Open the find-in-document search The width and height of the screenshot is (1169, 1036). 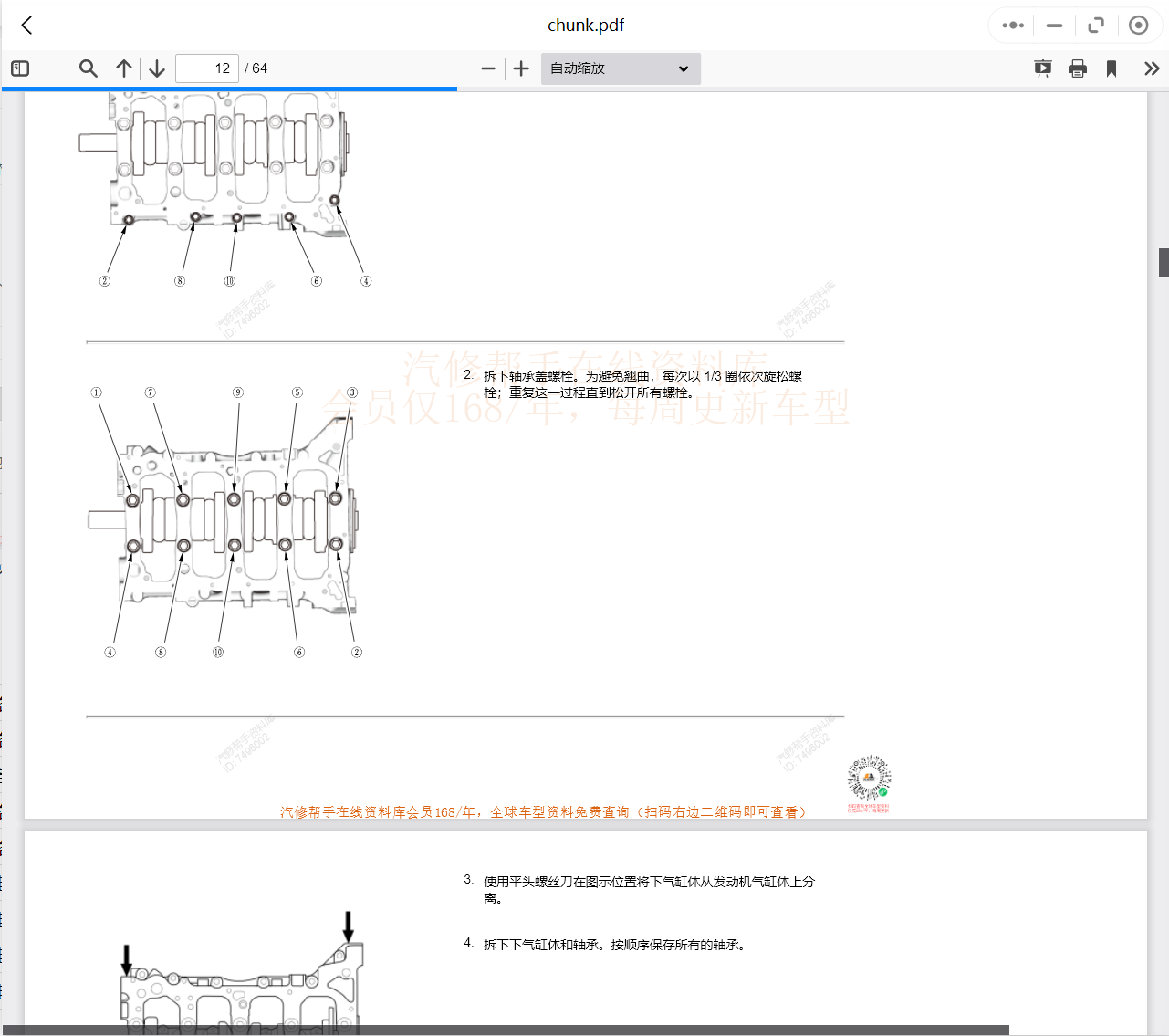coord(89,68)
